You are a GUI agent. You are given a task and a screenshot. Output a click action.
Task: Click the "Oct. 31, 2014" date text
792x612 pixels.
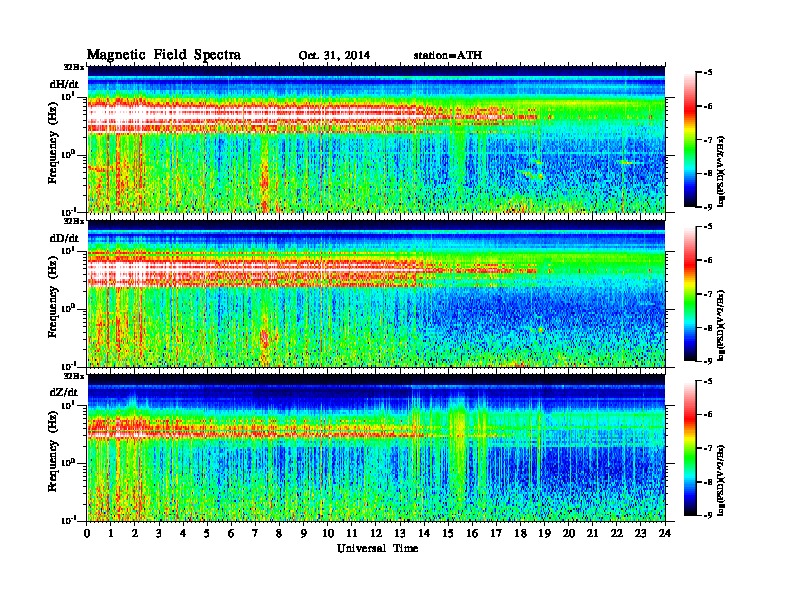coord(334,56)
